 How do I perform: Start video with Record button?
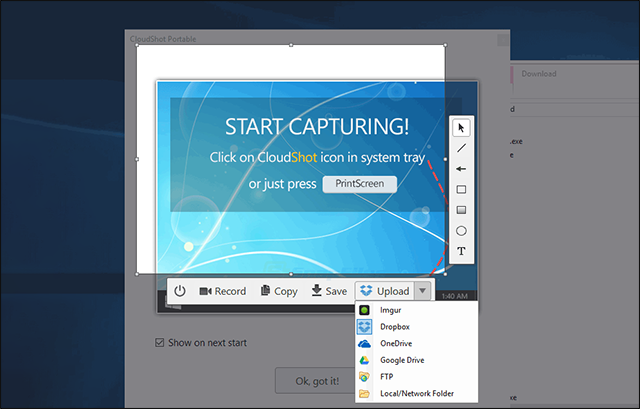222,291
